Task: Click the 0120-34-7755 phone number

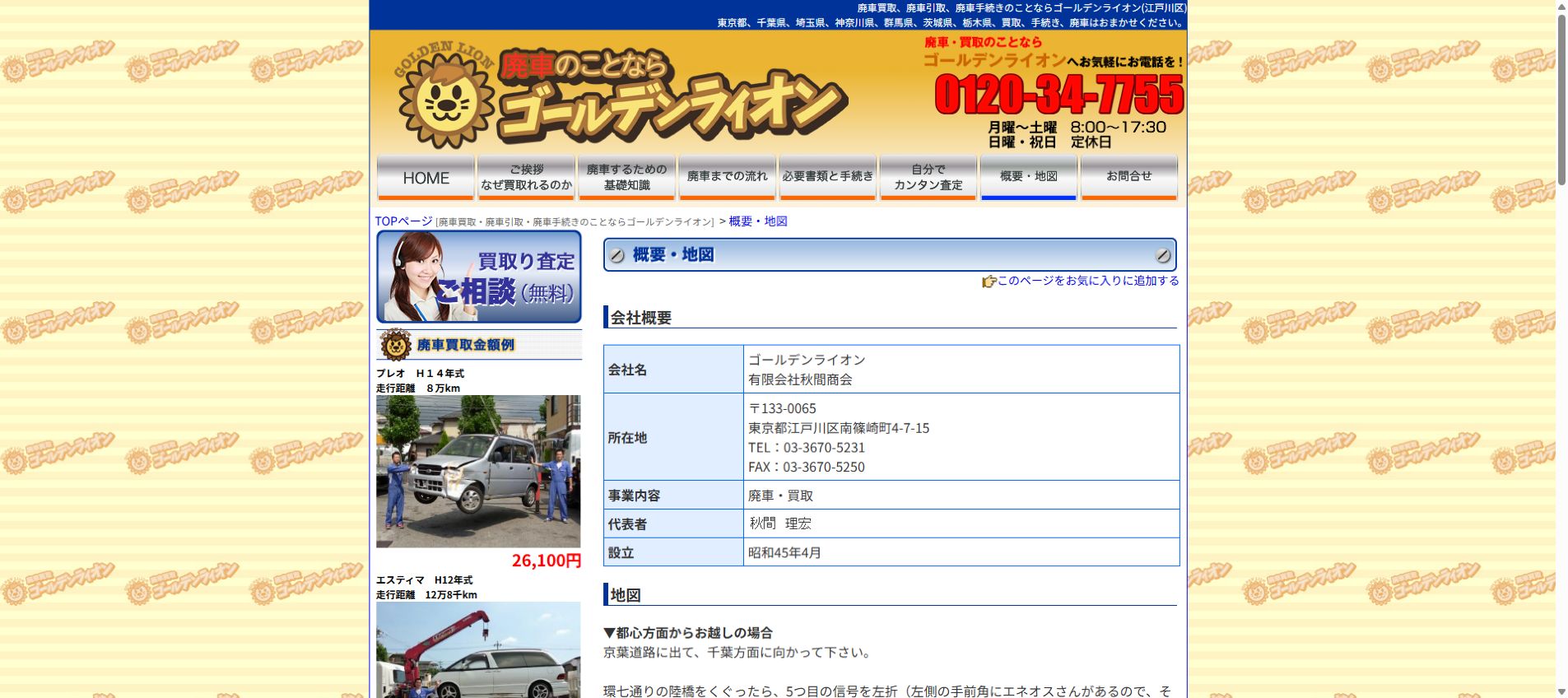Action: point(1059,95)
